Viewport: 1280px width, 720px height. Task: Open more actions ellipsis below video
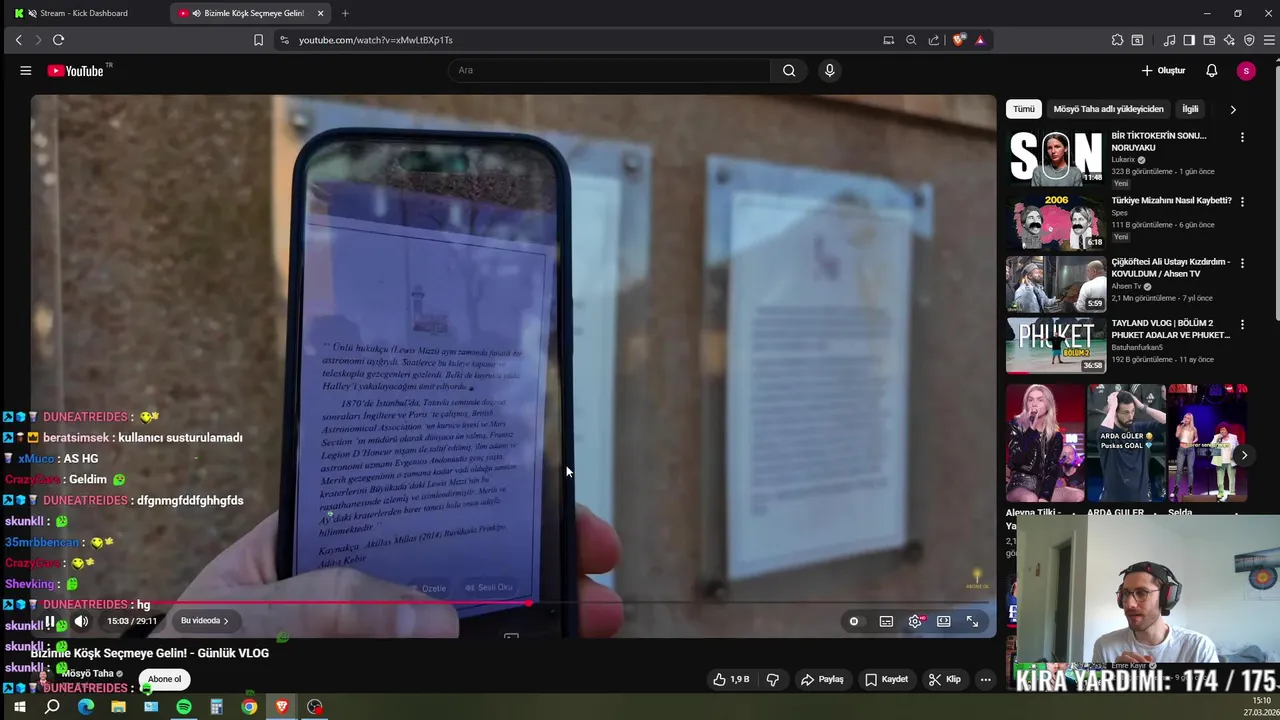point(985,679)
